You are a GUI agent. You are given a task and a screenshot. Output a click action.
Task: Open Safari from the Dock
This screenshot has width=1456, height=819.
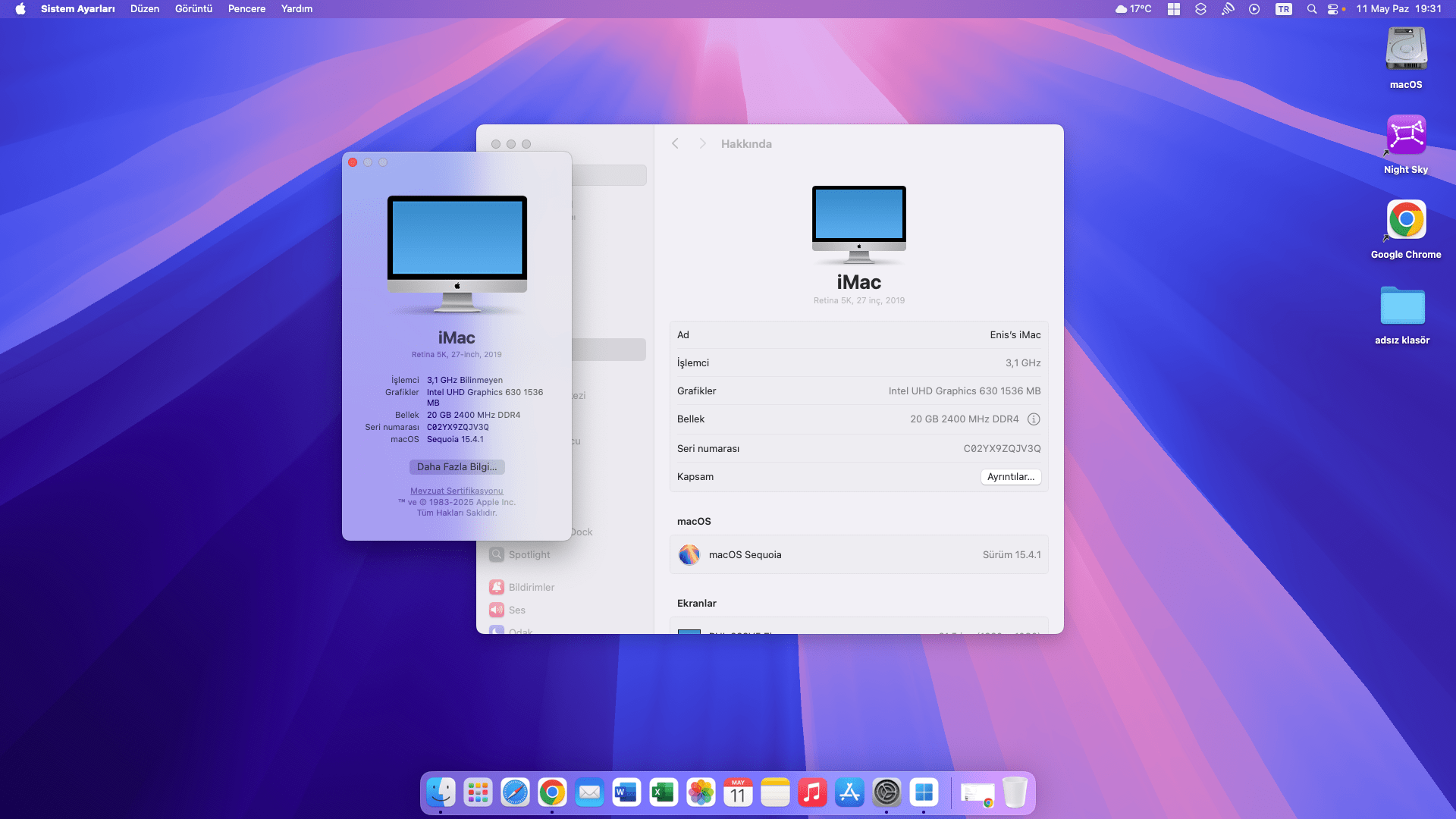click(515, 793)
